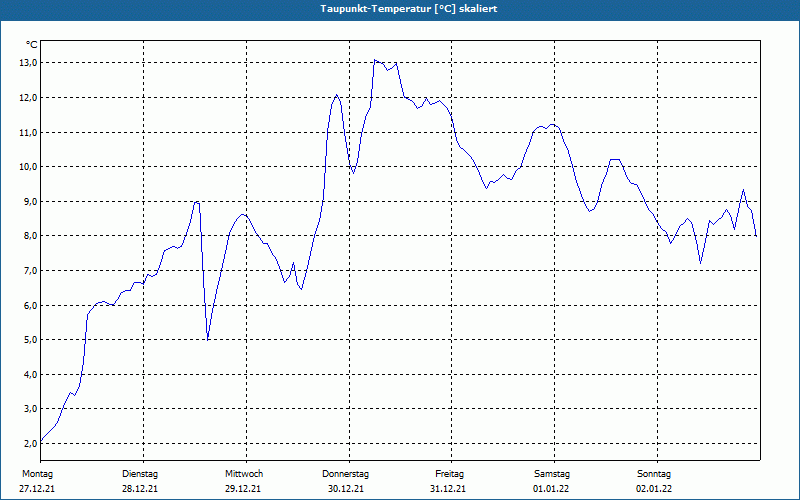Click the date 02.01.22

click(654, 489)
